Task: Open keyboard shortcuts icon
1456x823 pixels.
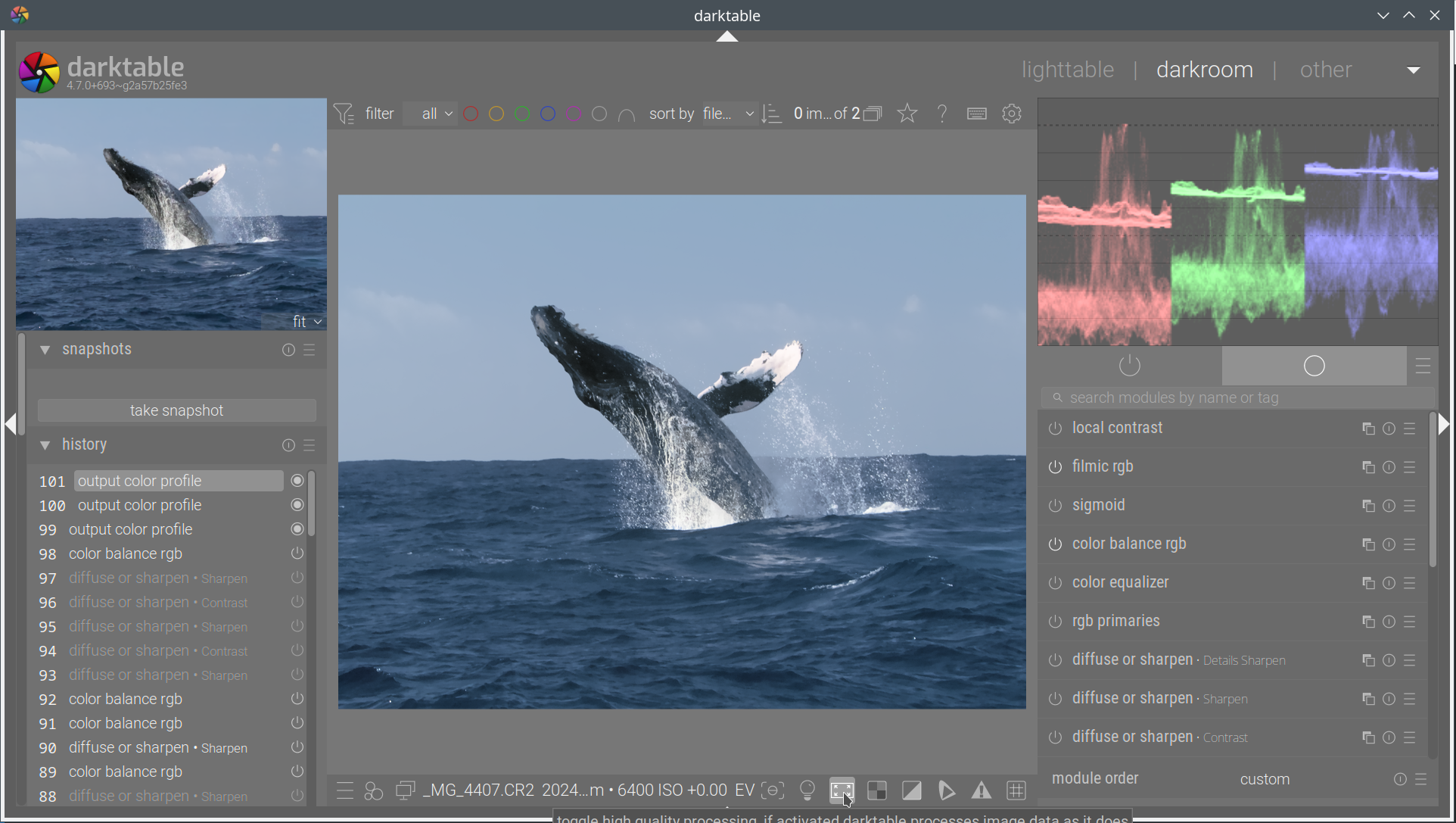Action: click(977, 114)
